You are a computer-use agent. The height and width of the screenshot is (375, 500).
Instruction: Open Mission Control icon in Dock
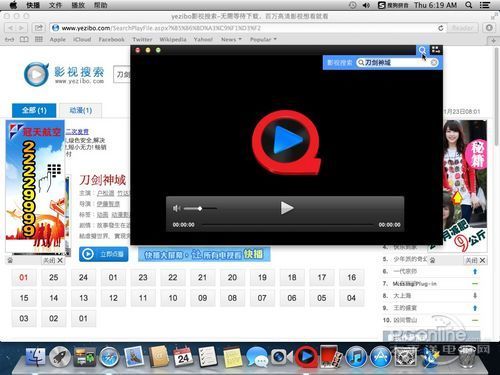(85, 357)
